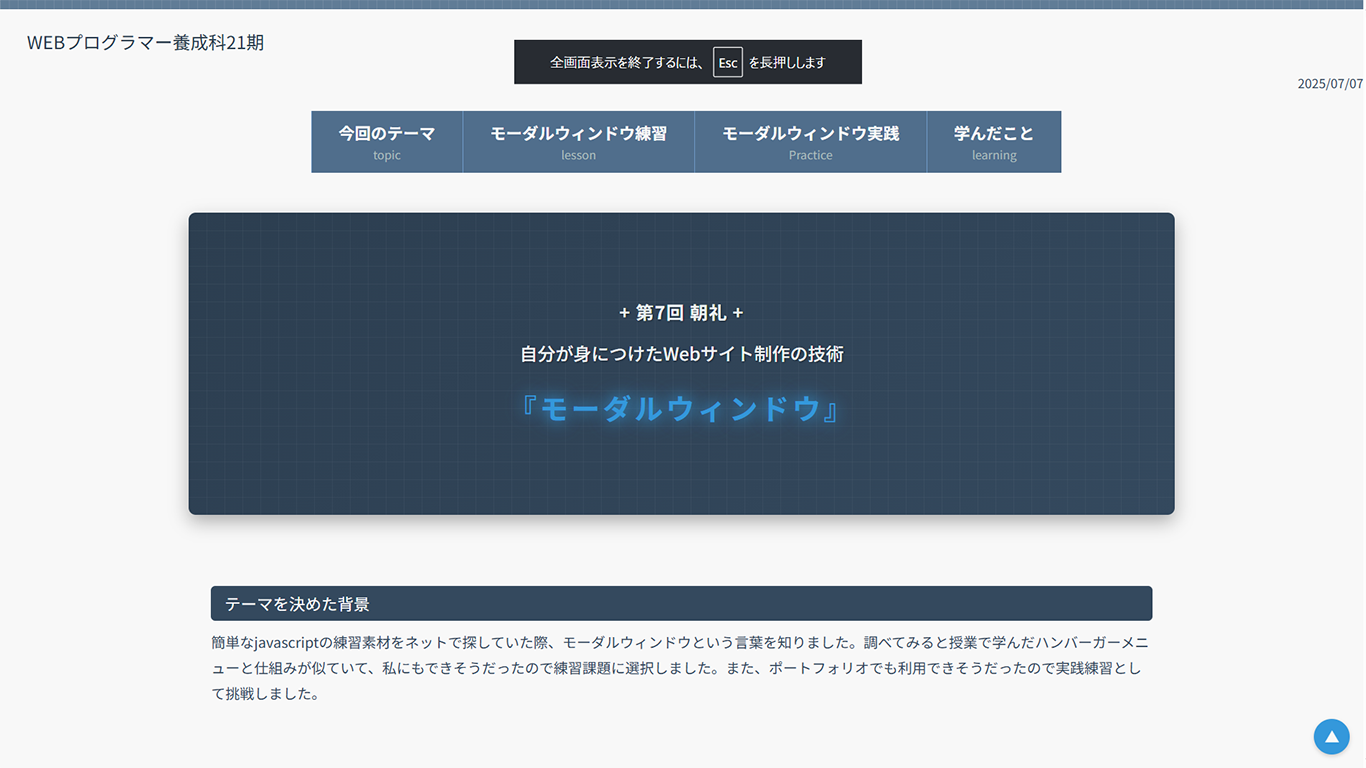Screen dimensions: 1366x768
Task: Click the 'lesson' sublabel in navigation
Action: coord(578,156)
